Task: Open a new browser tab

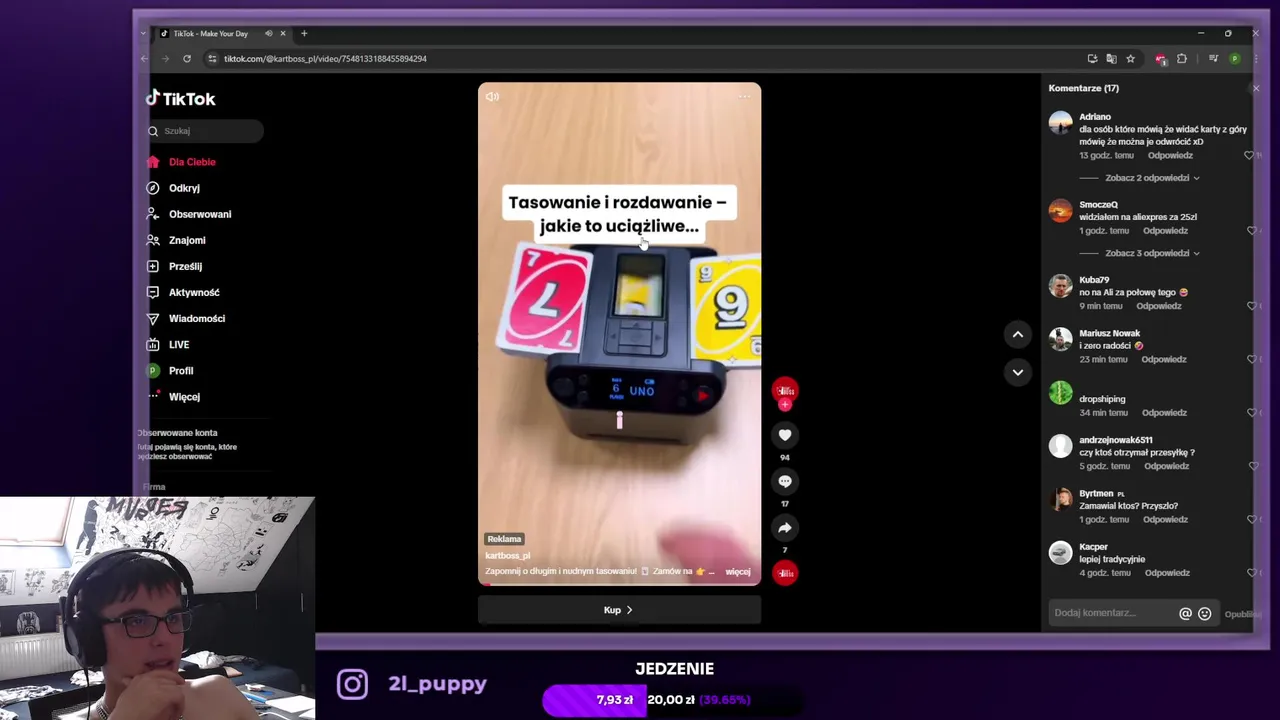Action: point(304,33)
